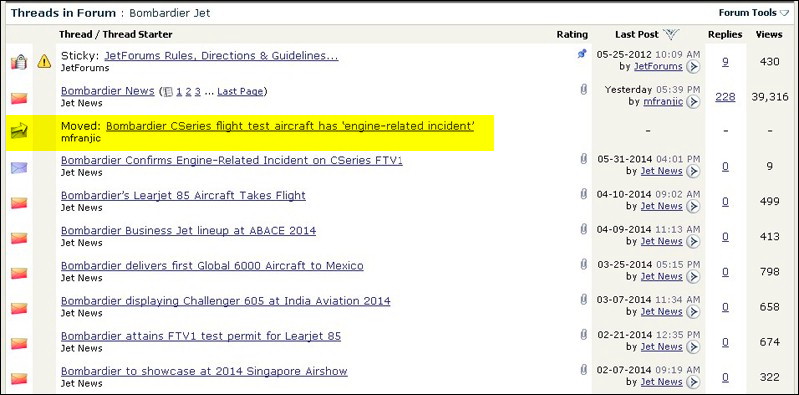Click the yellow warning icon on sticky thread
The height and width of the screenshot is (395, 799).
coord(44,62)
